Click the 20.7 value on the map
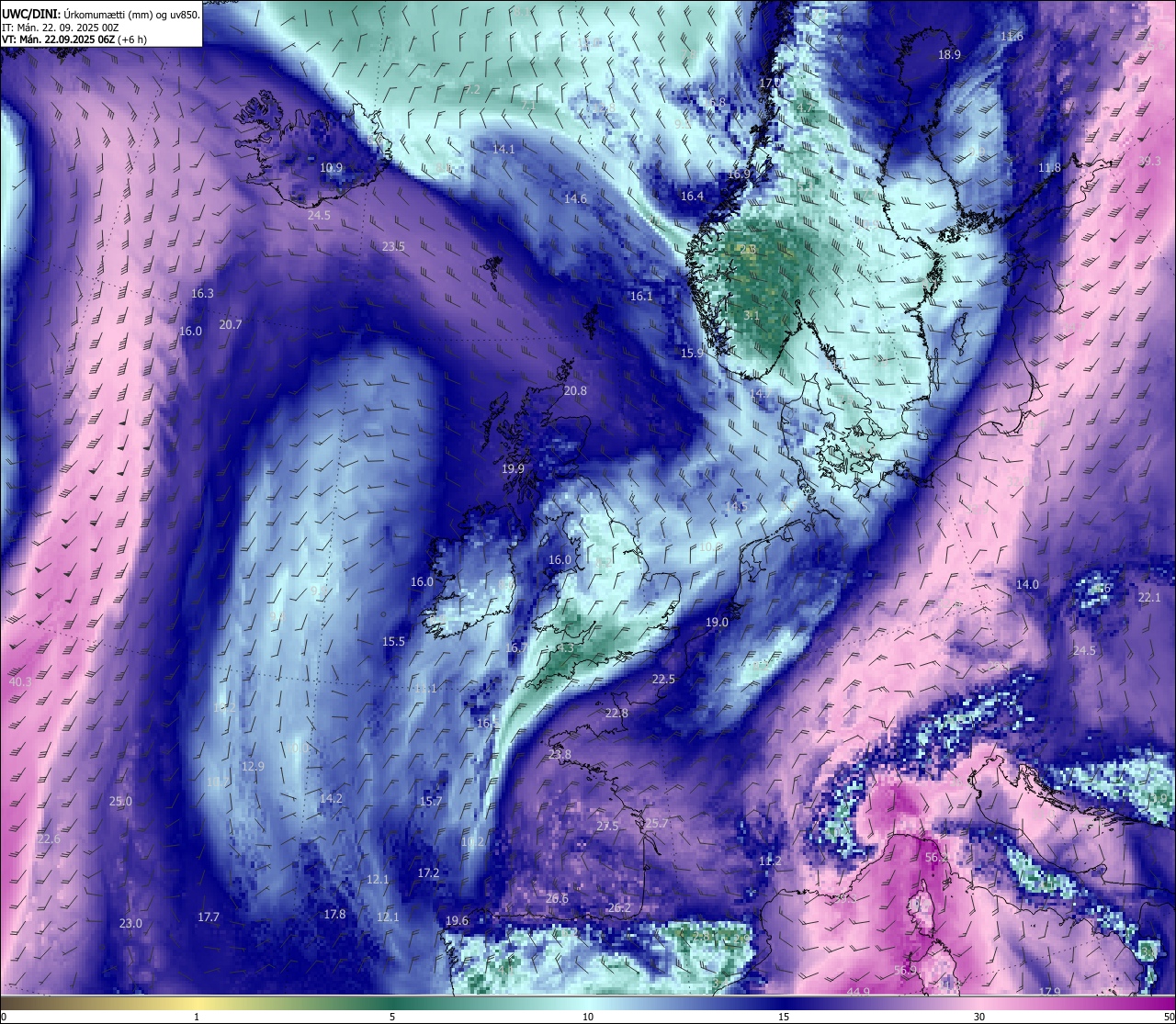This screenshot has width=1176, height=1024. pos(231,324)
